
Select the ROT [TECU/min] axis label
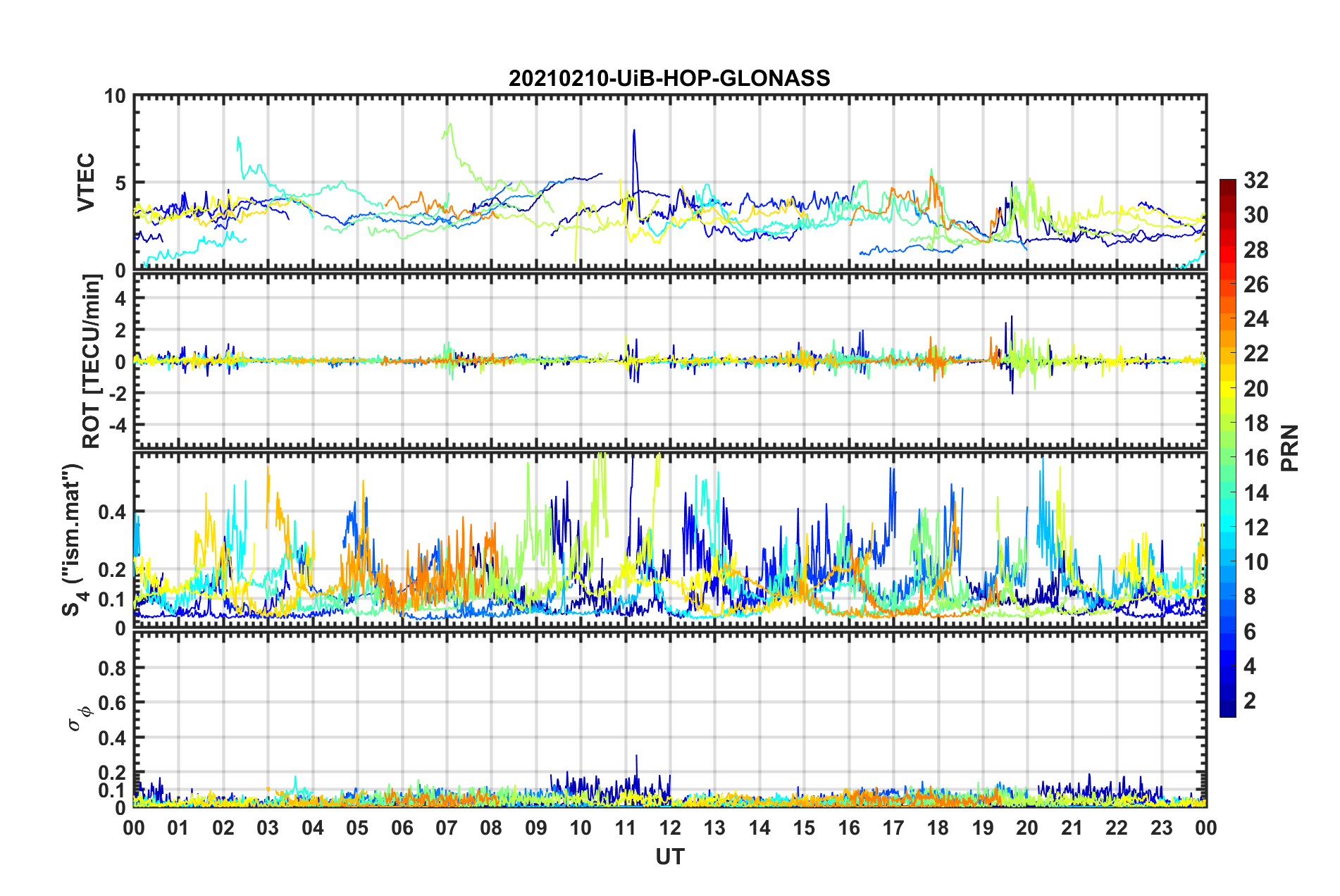click(92, 361)
